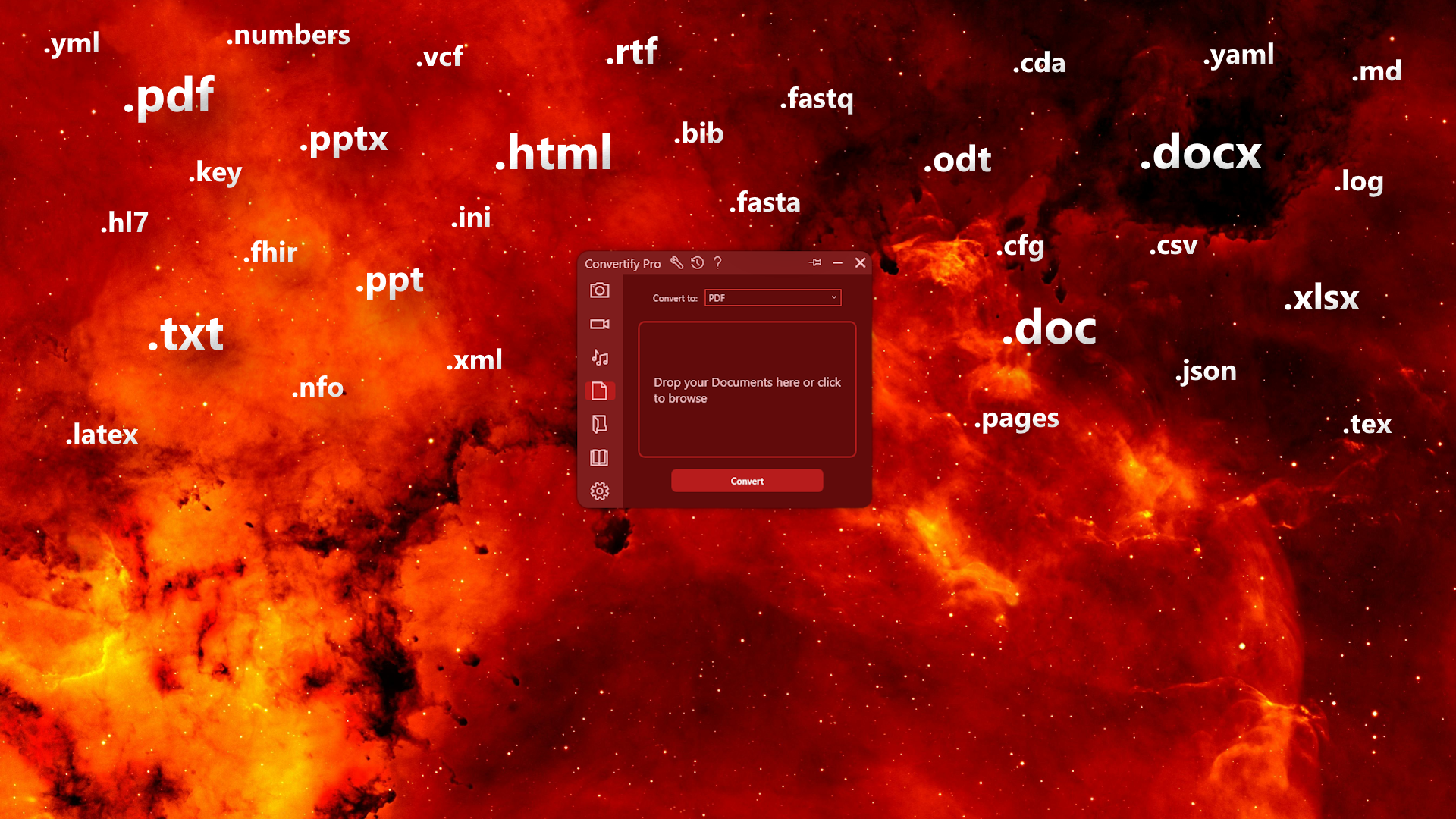Select the highlighted document page tab
The image size is (1456, 819).
599,391
